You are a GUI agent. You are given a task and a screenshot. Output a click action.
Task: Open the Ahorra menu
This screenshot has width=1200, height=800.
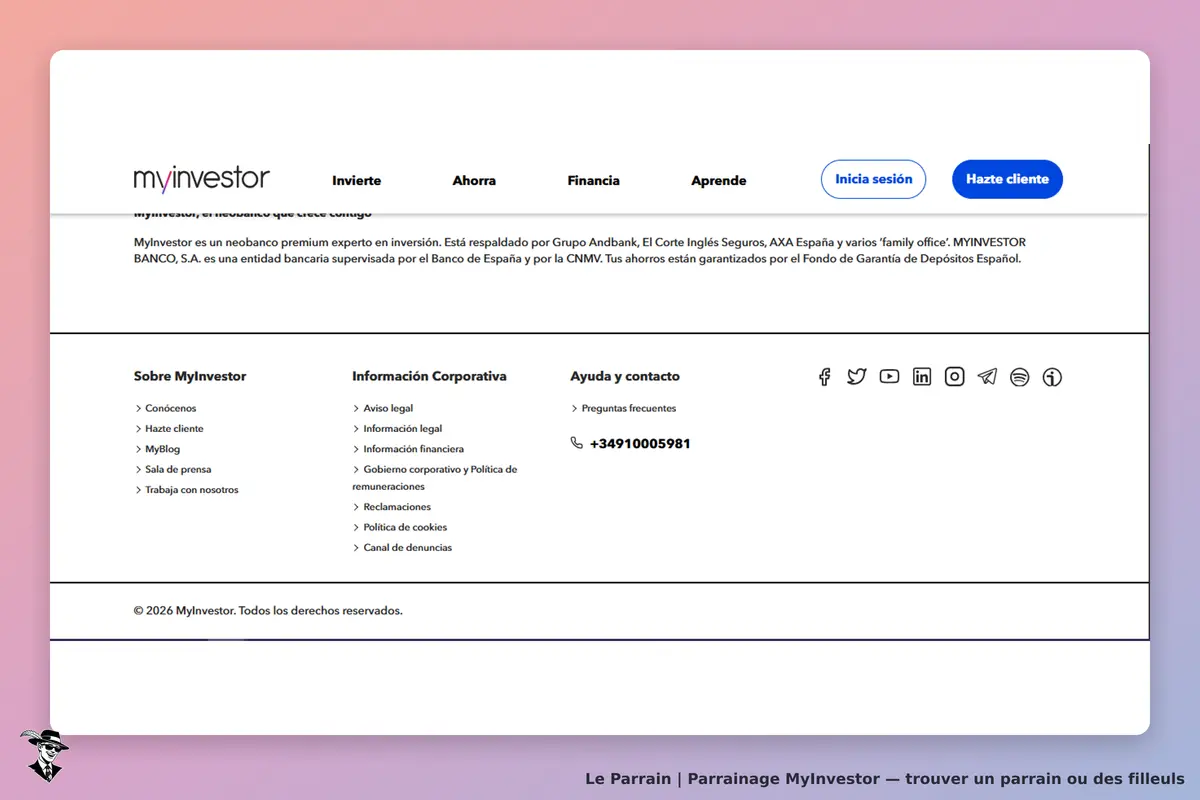pyautogui.click(x=474, y=181)
